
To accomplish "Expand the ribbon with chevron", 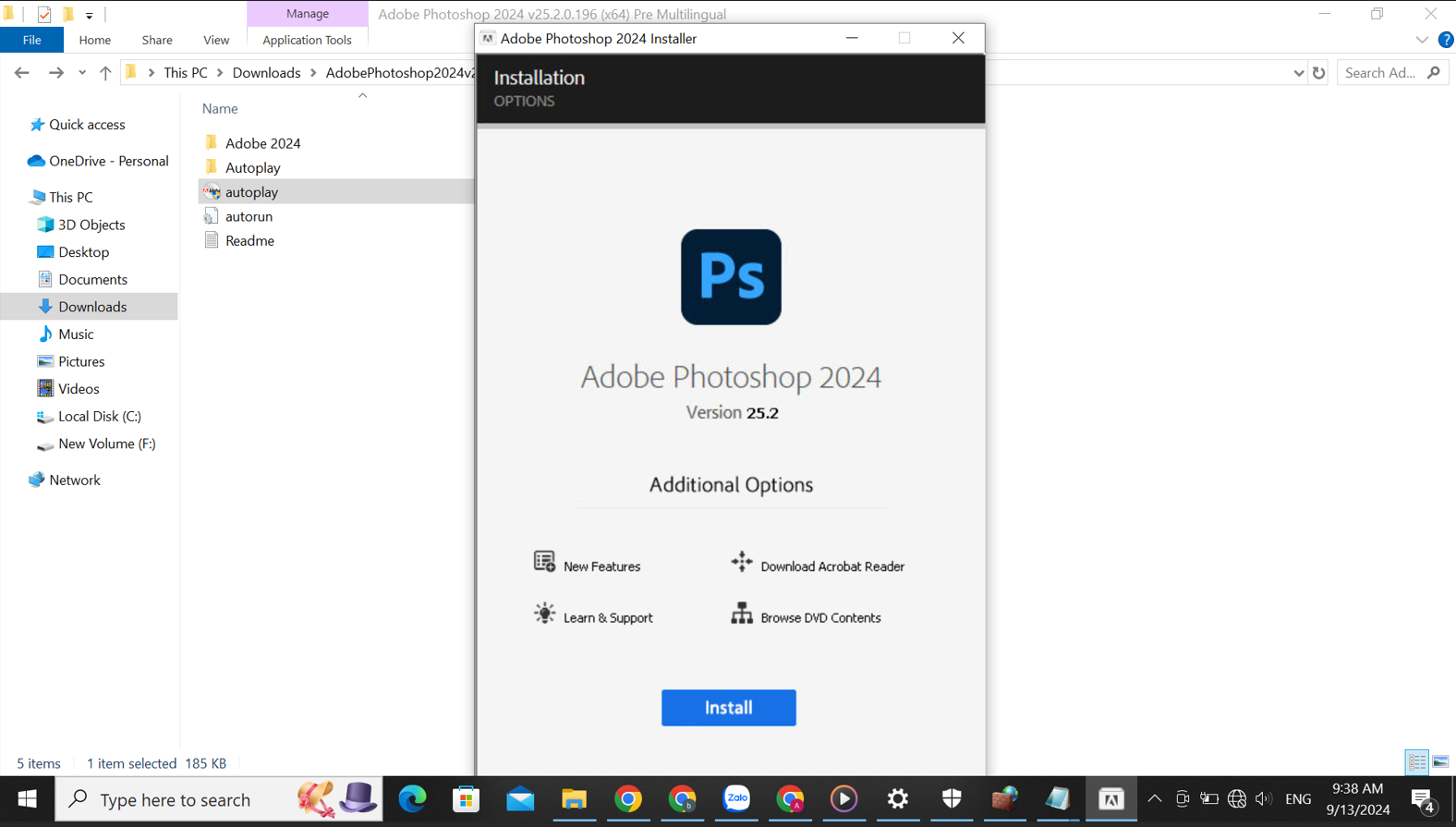I will coord(1421,40).
